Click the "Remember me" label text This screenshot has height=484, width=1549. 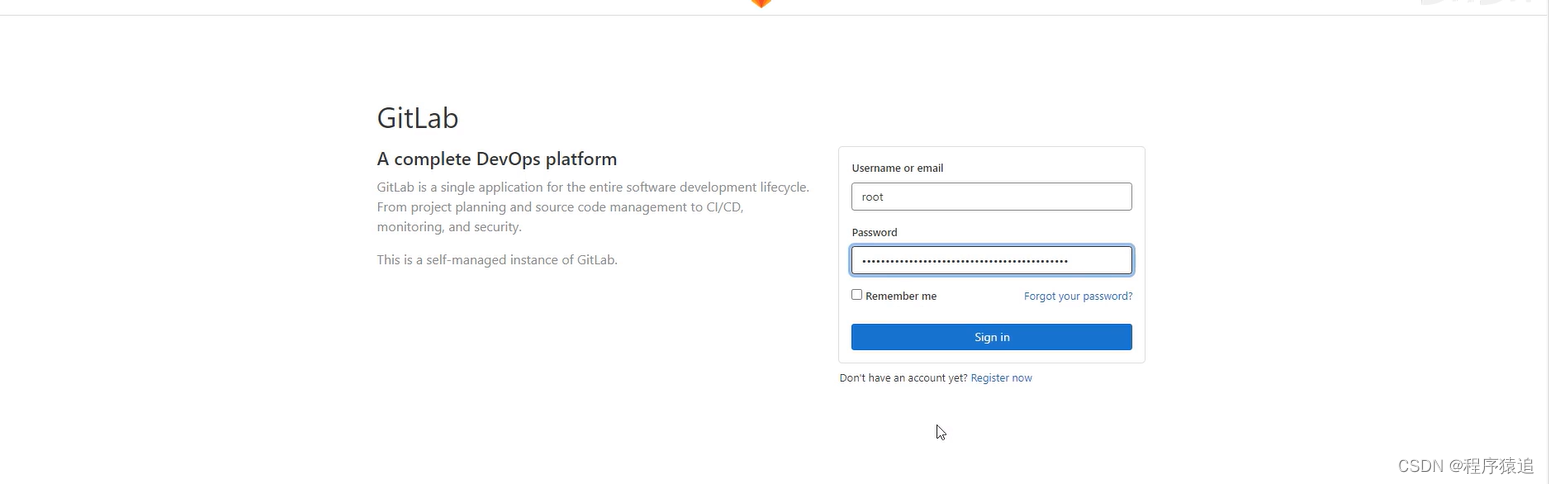pos(901,296)
